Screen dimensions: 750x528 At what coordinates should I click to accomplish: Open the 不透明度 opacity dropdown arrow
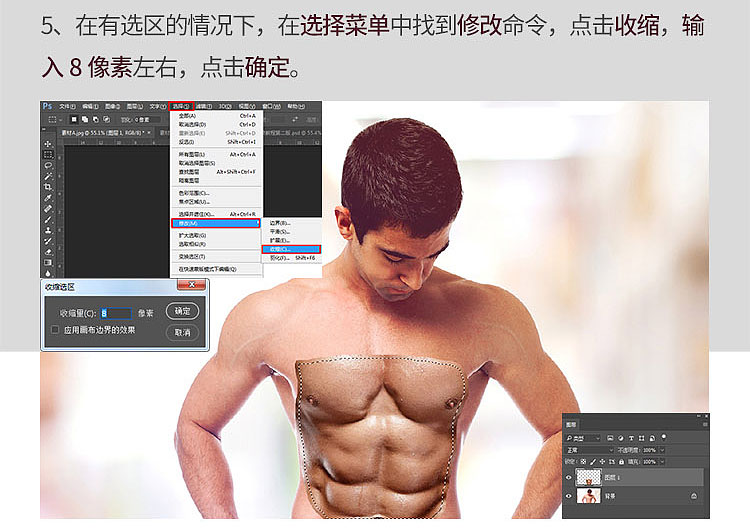click(x=662, y=450)
